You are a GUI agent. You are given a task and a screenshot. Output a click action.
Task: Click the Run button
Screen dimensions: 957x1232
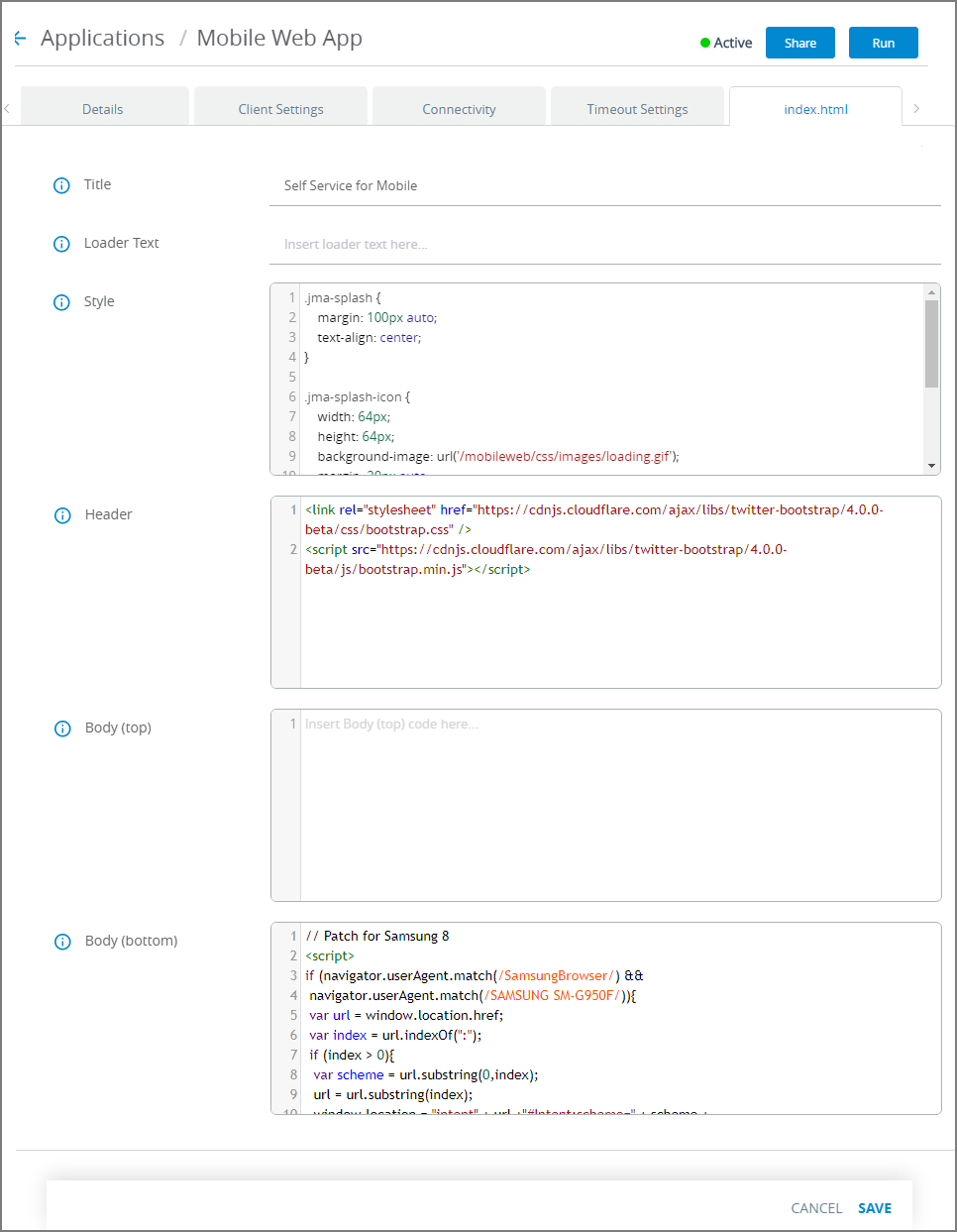(x=883, y=43)
